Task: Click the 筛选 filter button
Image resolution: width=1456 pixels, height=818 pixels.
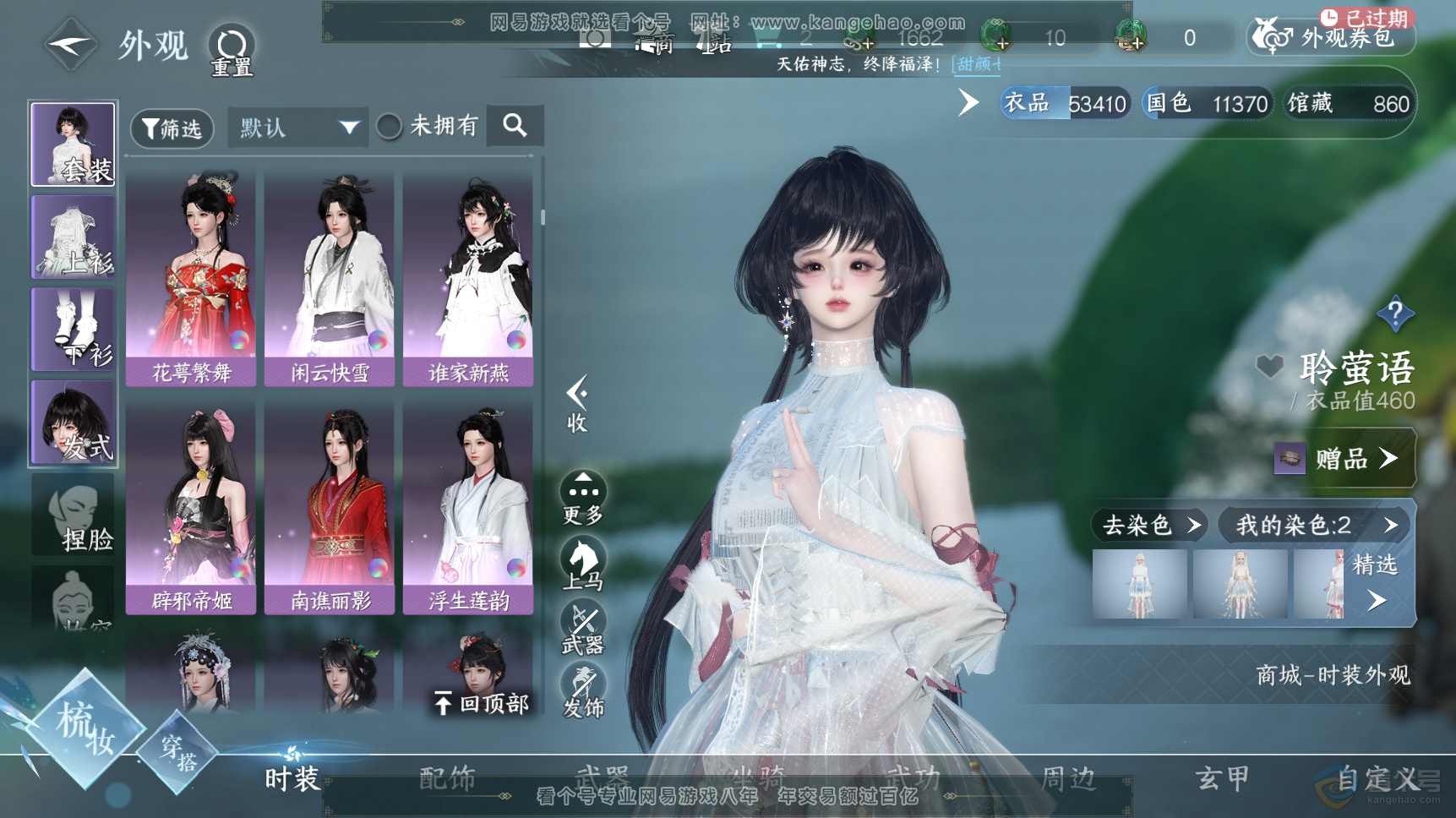Action: (x=172, y=128)
